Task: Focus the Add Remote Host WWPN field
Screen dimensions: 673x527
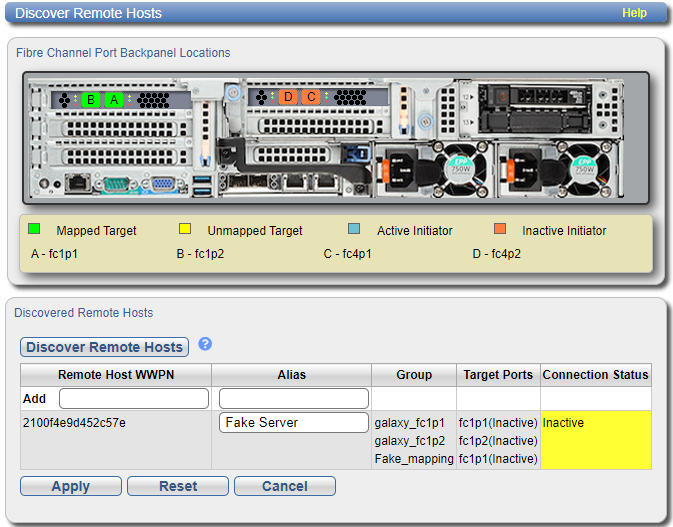Action: point(132,399)
